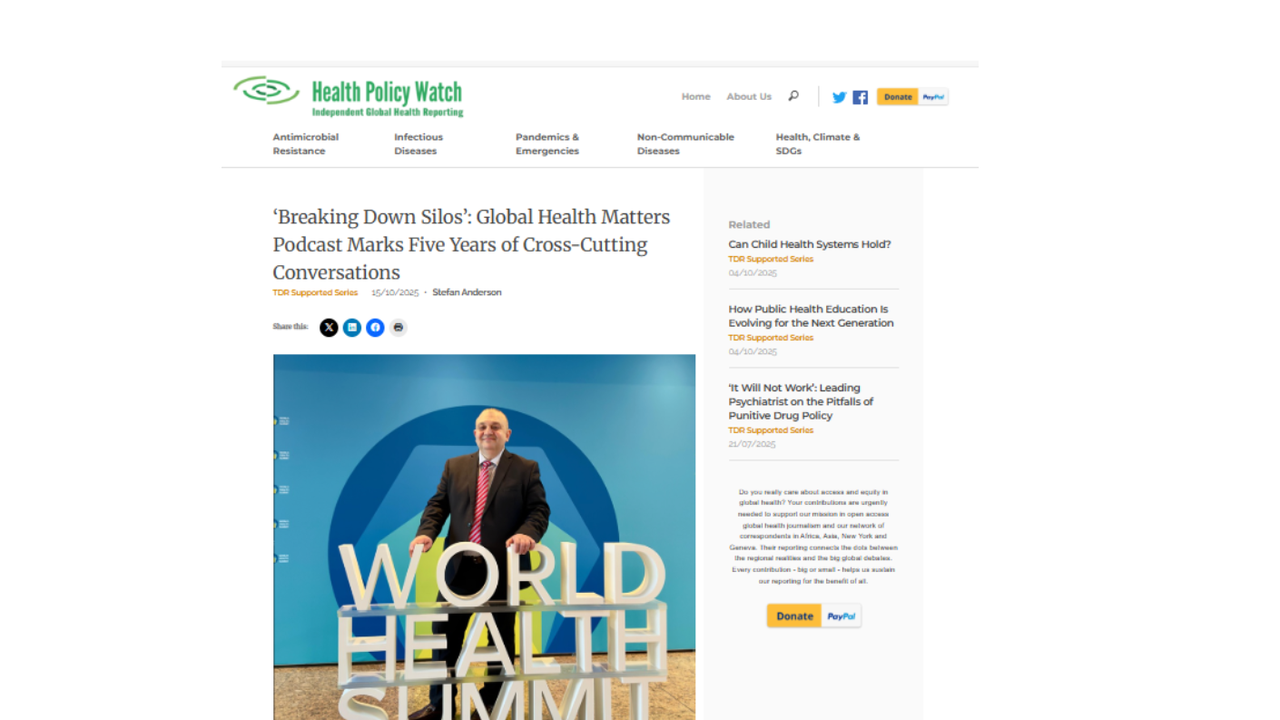This screenshot has height=720, width=1280.
Task: Click the Health Policy Watch logo
Action: [348, 97]
